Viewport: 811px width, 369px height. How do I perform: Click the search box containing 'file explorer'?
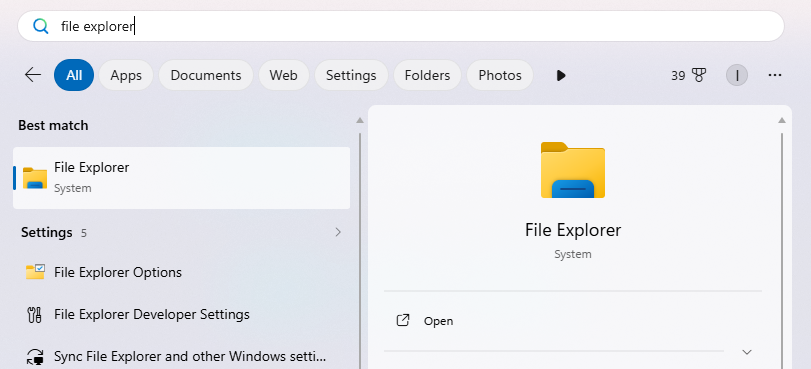point(401,26)
